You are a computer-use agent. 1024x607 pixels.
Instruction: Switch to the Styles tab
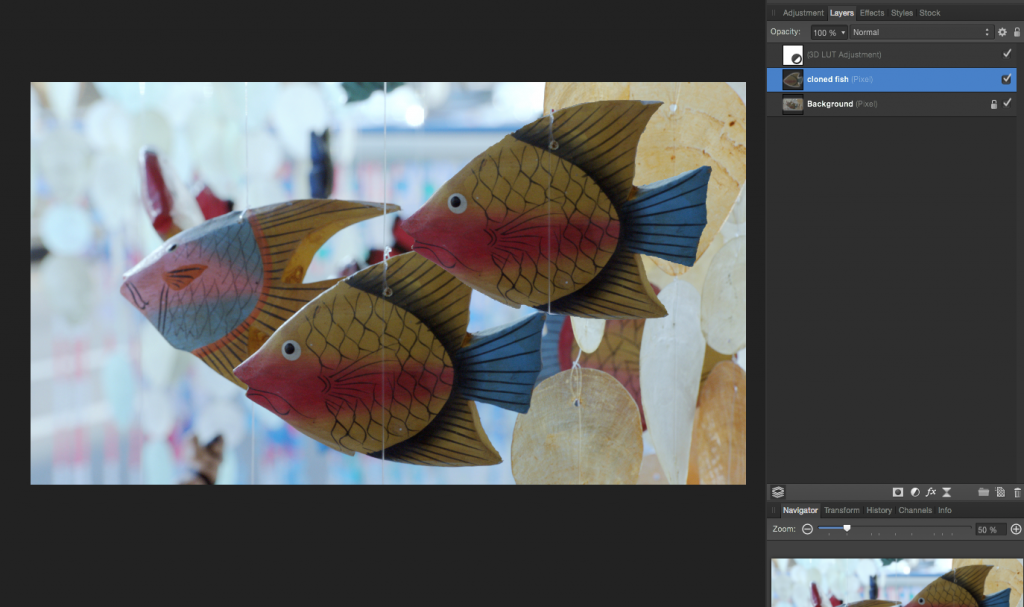[x=902, y=13]
